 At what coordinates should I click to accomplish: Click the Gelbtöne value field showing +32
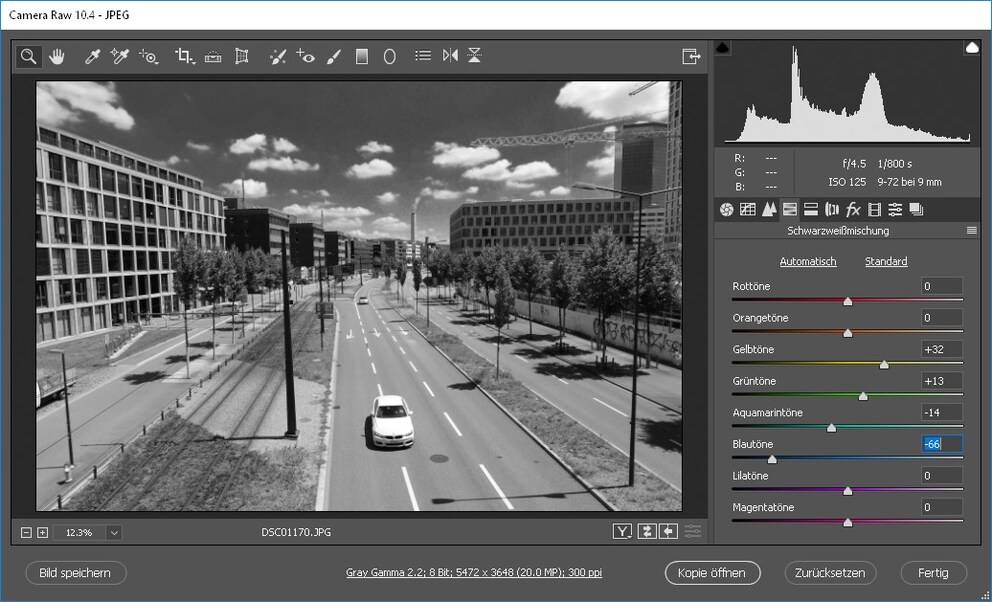point(942,349)
